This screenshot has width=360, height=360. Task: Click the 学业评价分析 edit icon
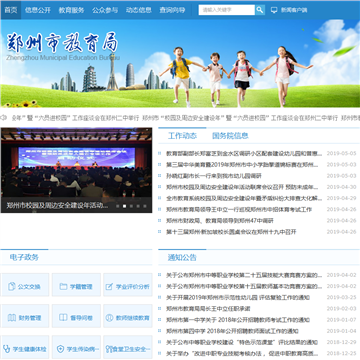pos(109,286)
